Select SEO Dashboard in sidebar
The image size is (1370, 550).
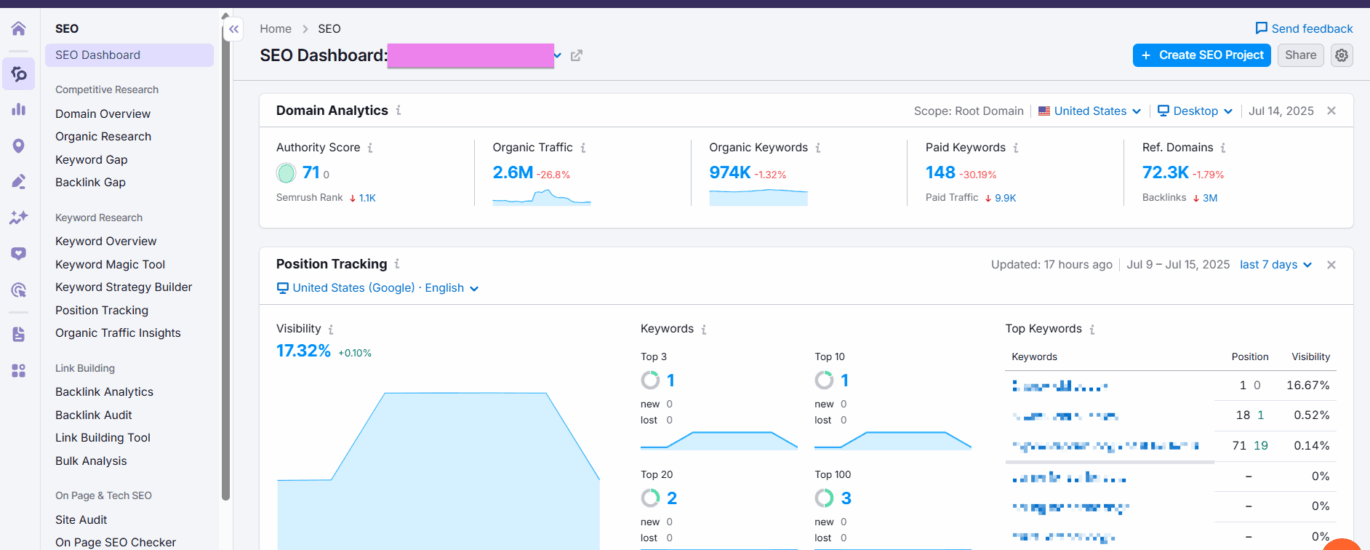pyautogui.click(x=129, y=55)
